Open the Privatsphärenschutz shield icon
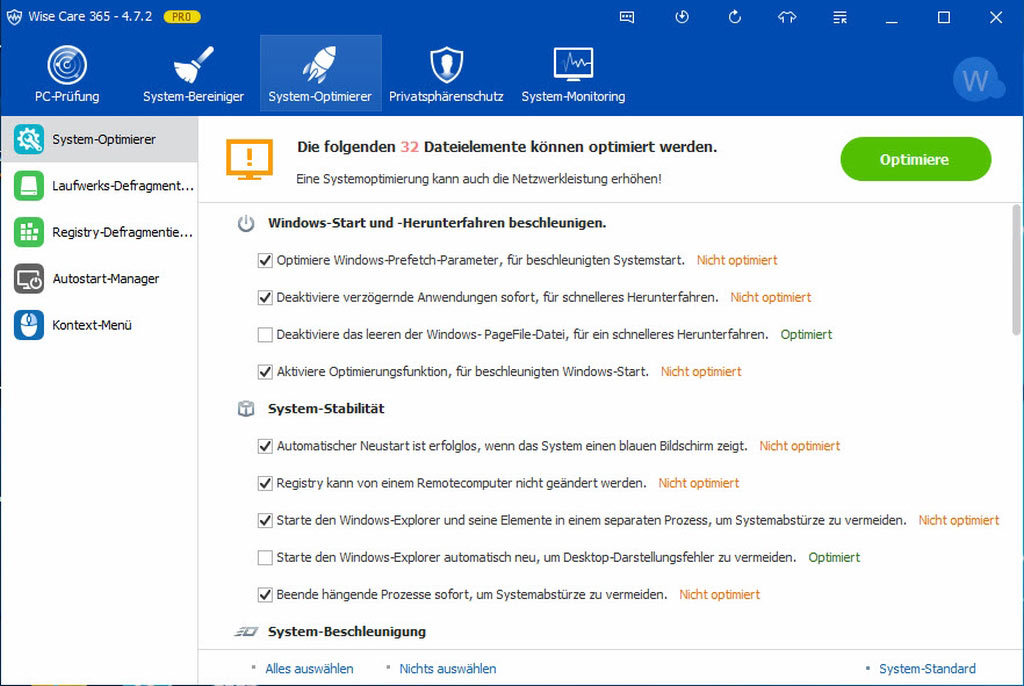 [447, 65]
